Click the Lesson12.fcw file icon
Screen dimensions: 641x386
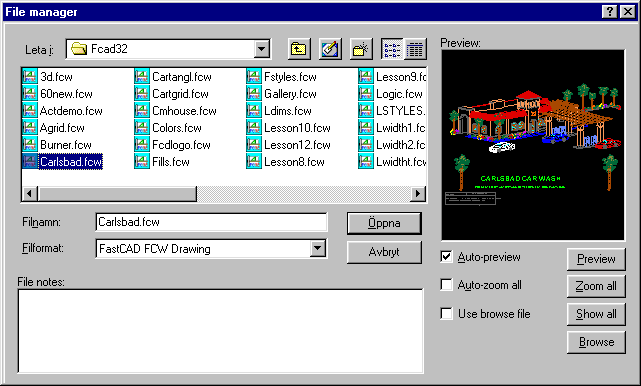(x=254, y=145)
